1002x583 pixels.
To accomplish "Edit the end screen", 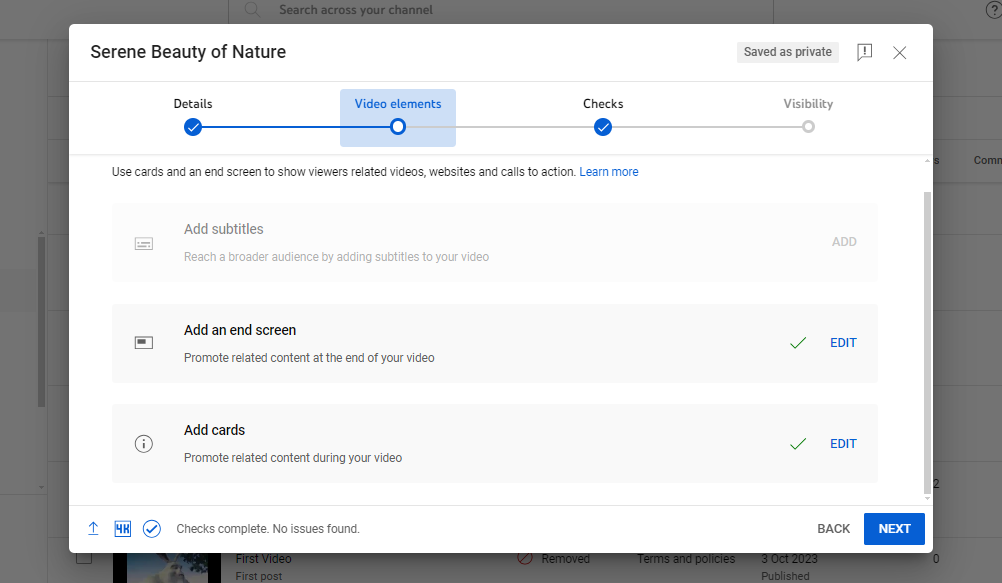I will pos(843,343).
